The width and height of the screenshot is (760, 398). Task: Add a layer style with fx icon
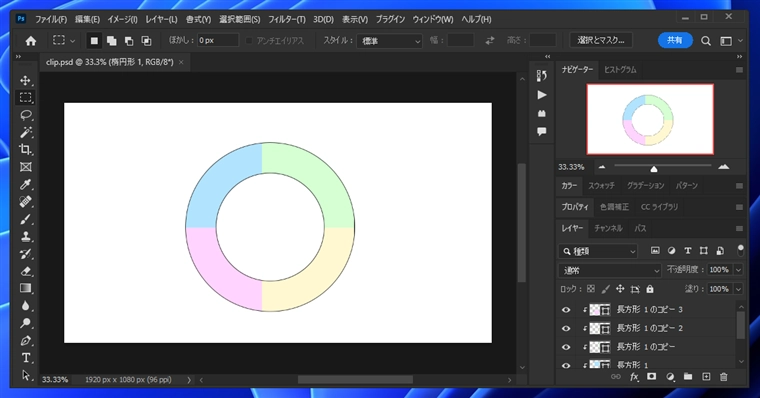point(633,377)
